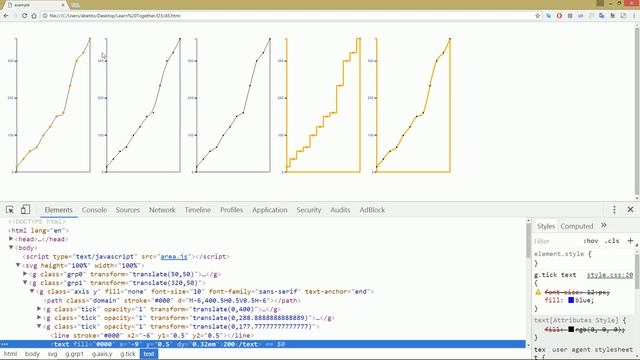The width and height of the screenshot is (640, 360).
Task: Go to the browser home page
Action: (34, 16)
